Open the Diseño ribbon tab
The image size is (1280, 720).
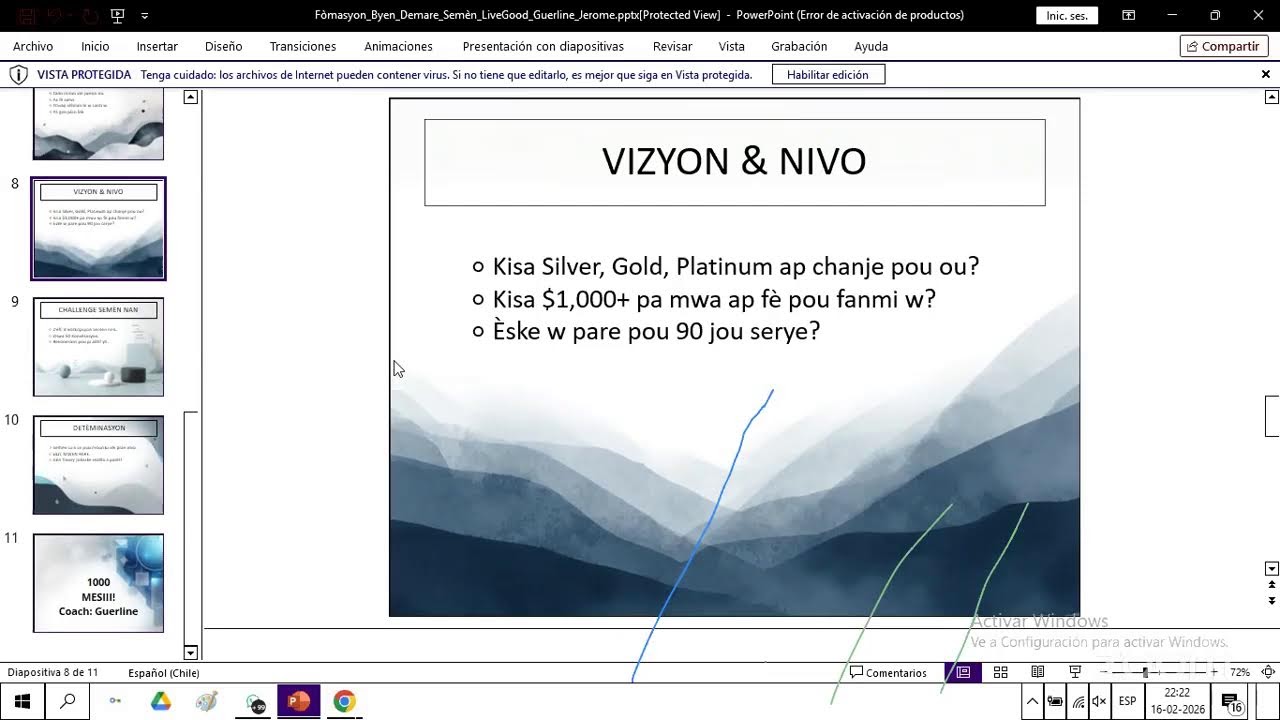tap(224, 46)
